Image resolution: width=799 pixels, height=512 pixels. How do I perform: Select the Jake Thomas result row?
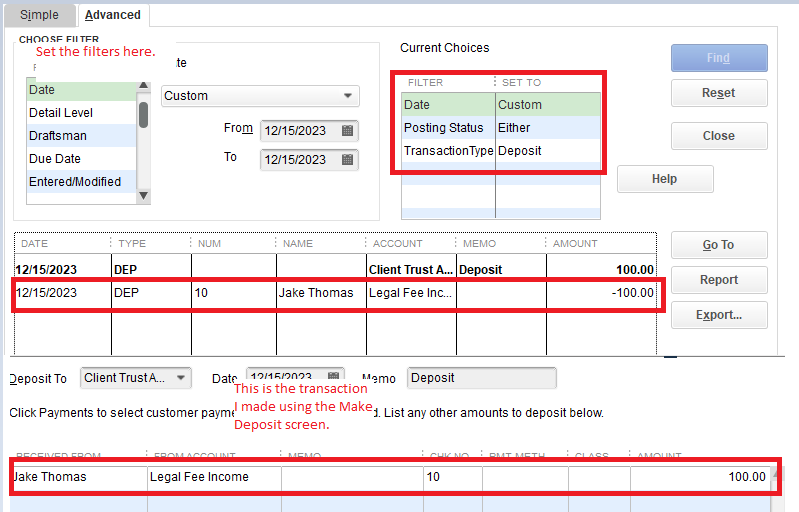click(x=335, y=293)
